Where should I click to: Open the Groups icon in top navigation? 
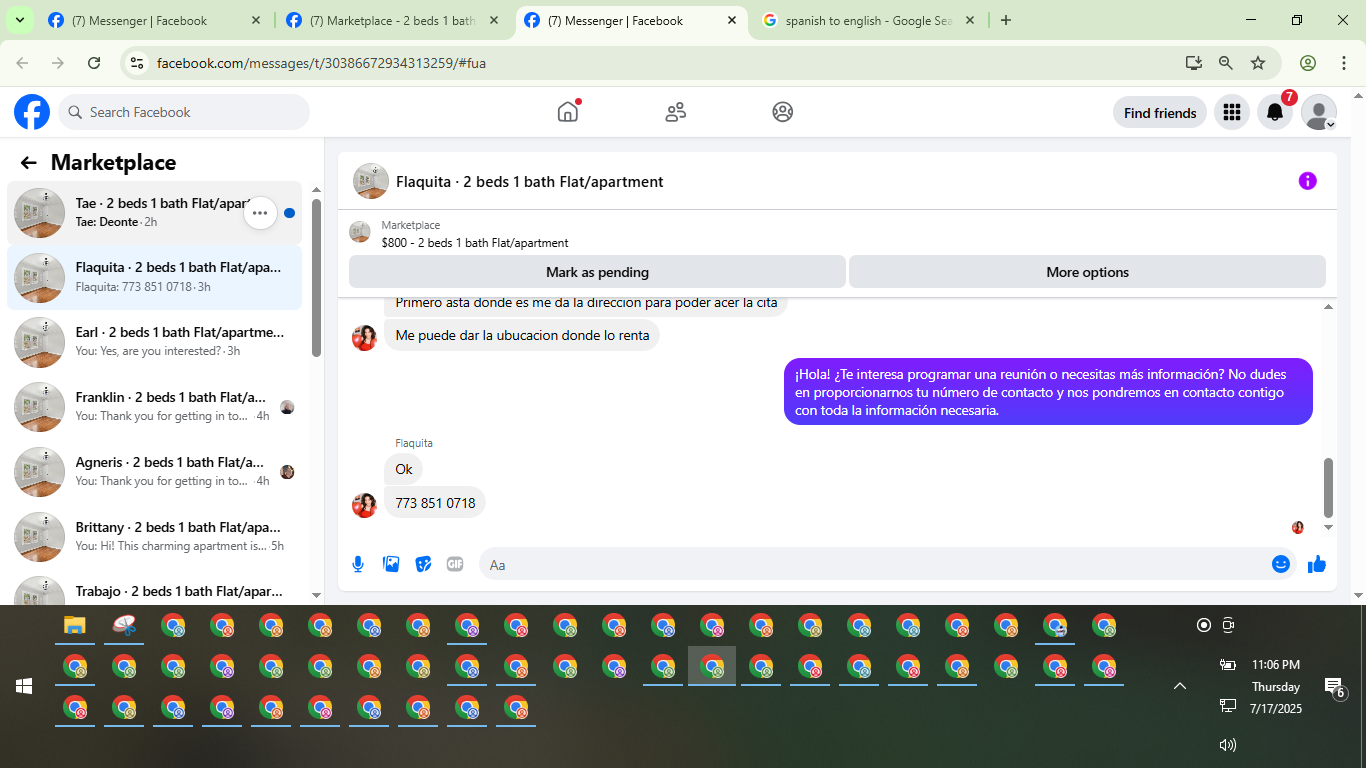coord(783,112)
